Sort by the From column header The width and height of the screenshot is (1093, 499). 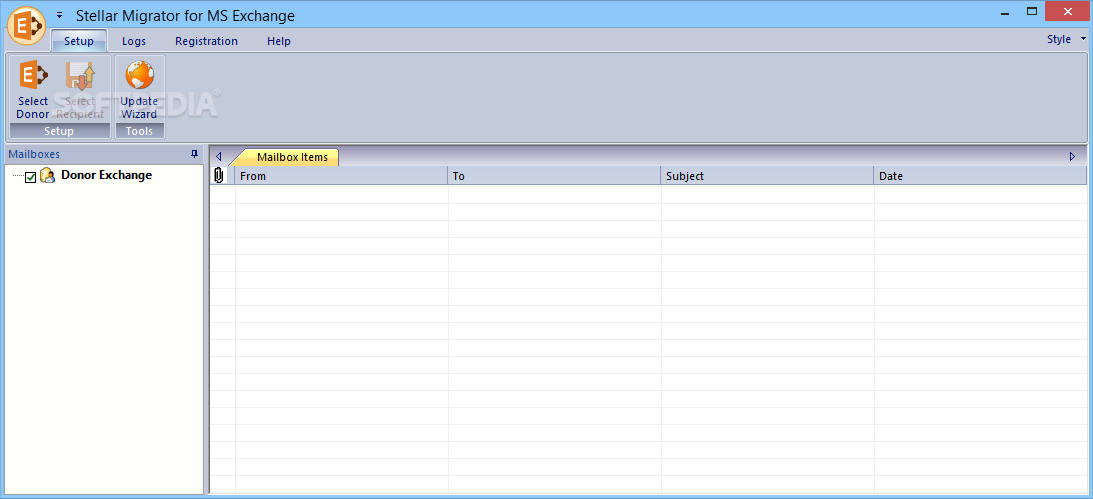tap(341, 176)
